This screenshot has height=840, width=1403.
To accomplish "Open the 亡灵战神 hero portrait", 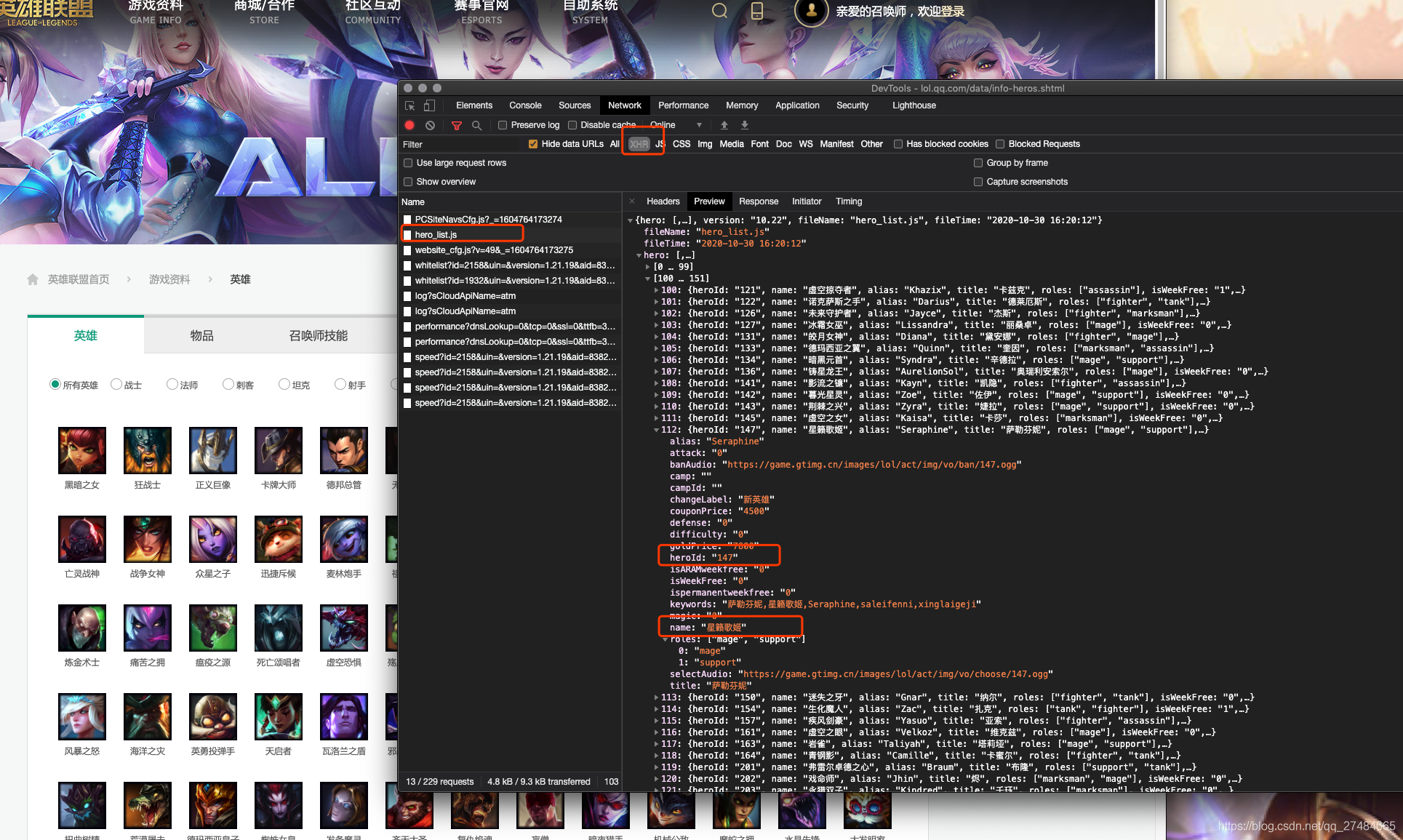I will [82, 540].
